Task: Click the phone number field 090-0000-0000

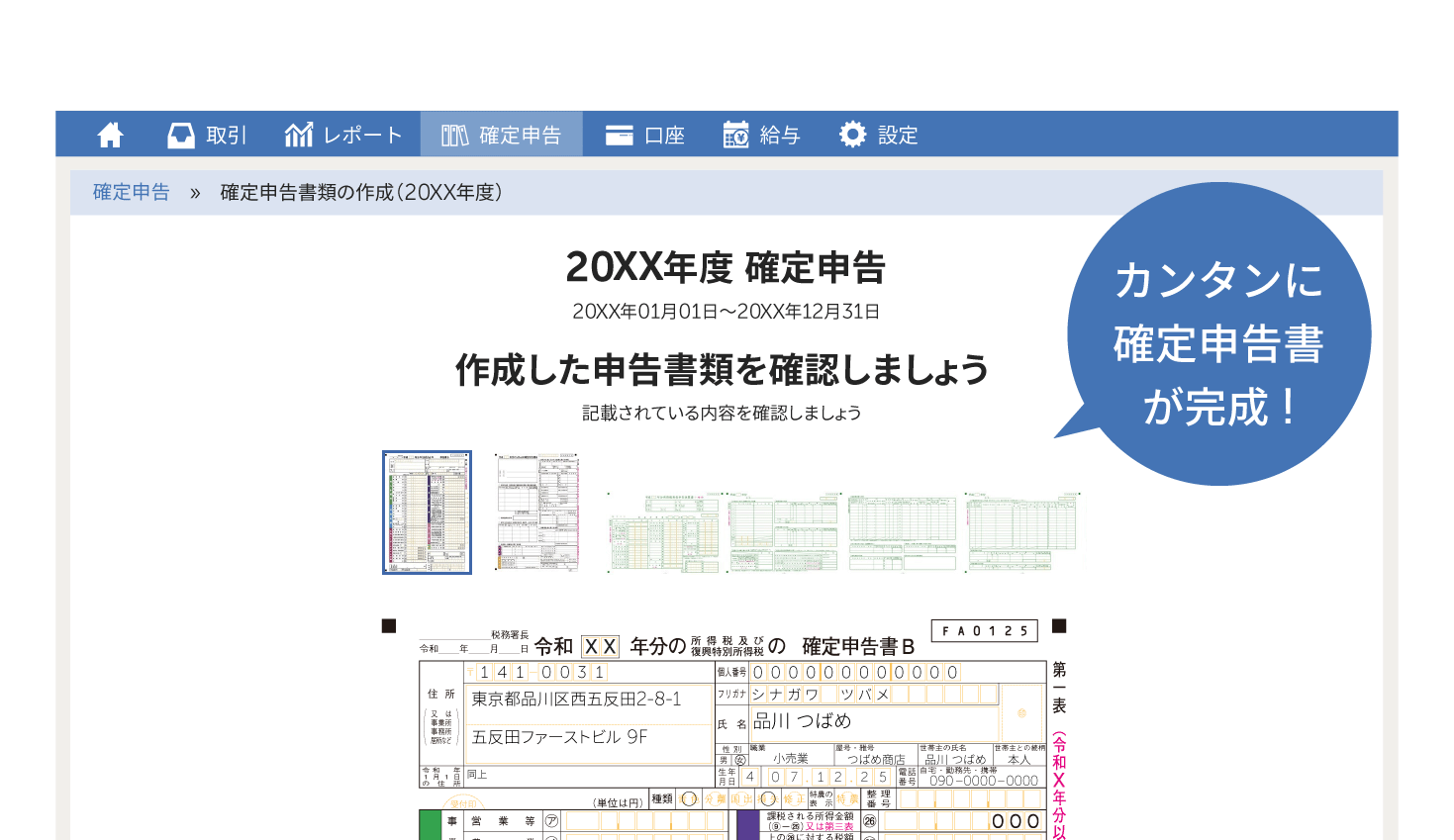Action: (x=983, y=781)
